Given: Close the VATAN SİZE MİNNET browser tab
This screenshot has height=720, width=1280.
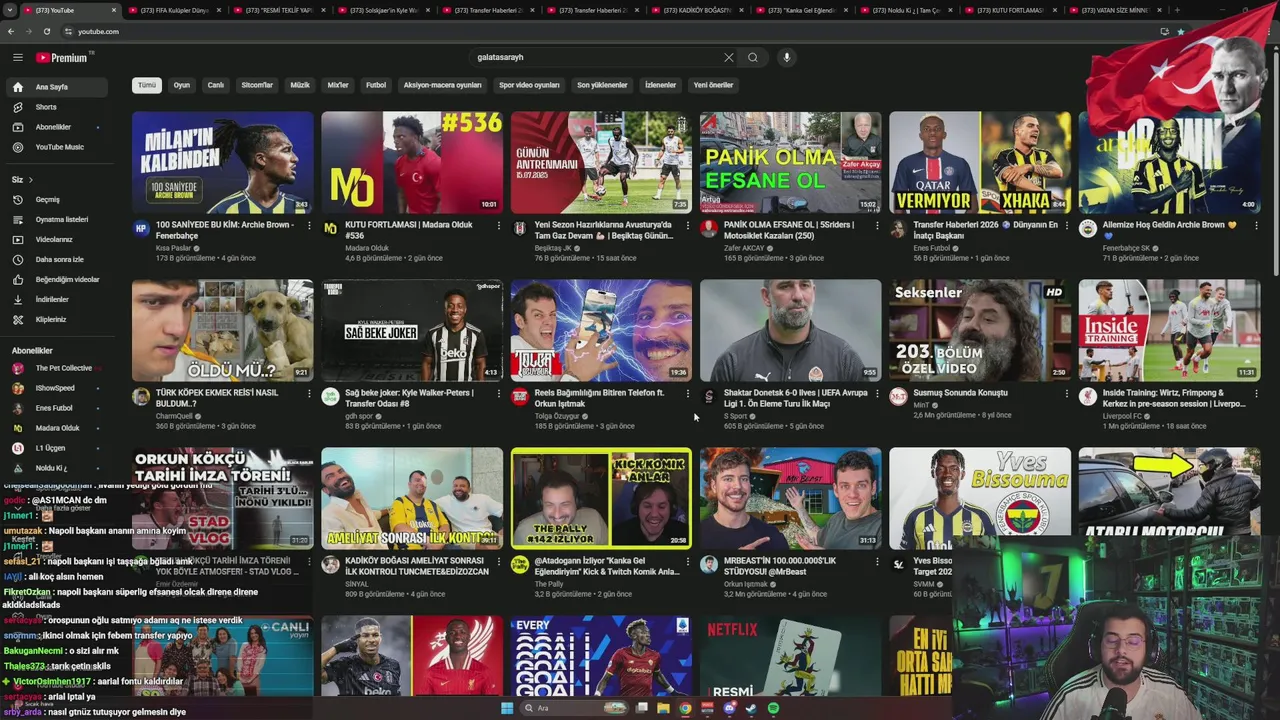Looking at the screenshot, I should [x=1159, y=10].
